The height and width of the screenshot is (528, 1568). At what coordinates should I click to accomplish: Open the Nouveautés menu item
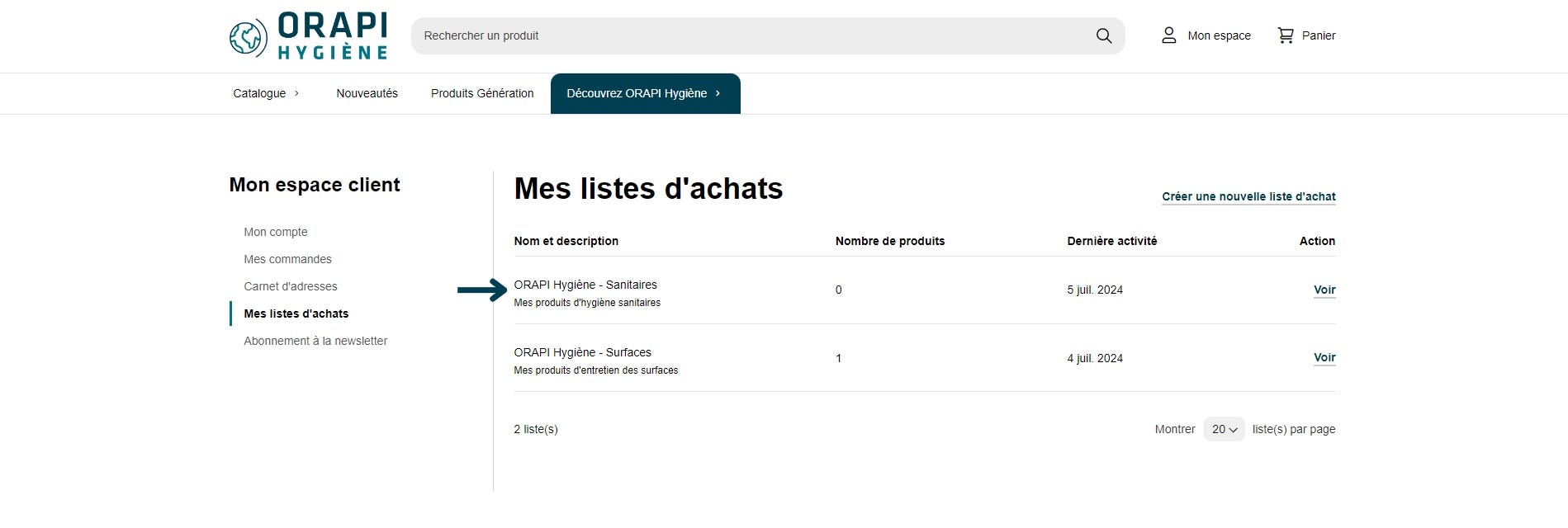(x=367, y=93)
